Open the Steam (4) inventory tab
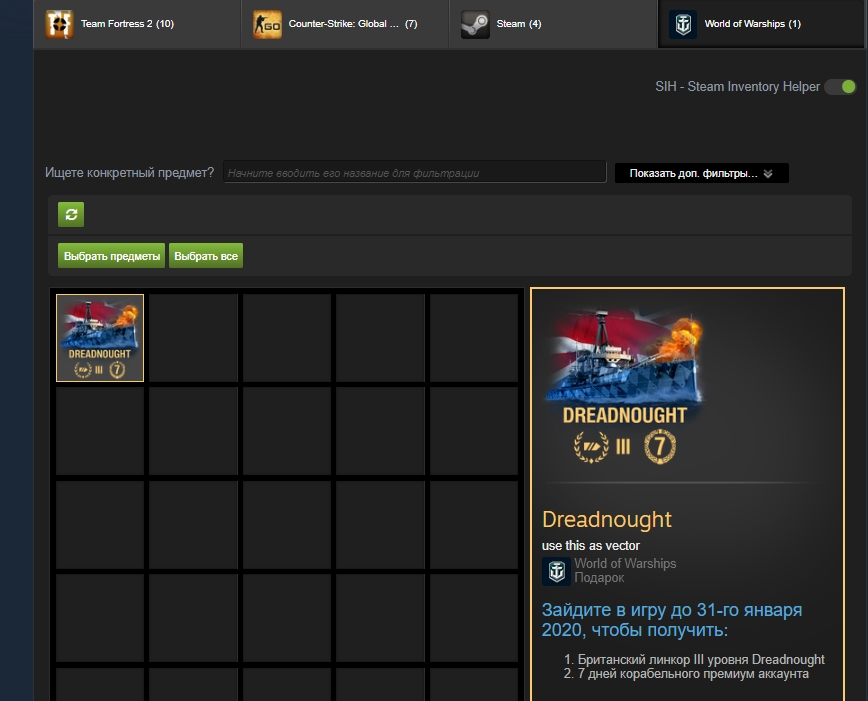The height and width of the screenshot is (701, 868). coord(553,24)
